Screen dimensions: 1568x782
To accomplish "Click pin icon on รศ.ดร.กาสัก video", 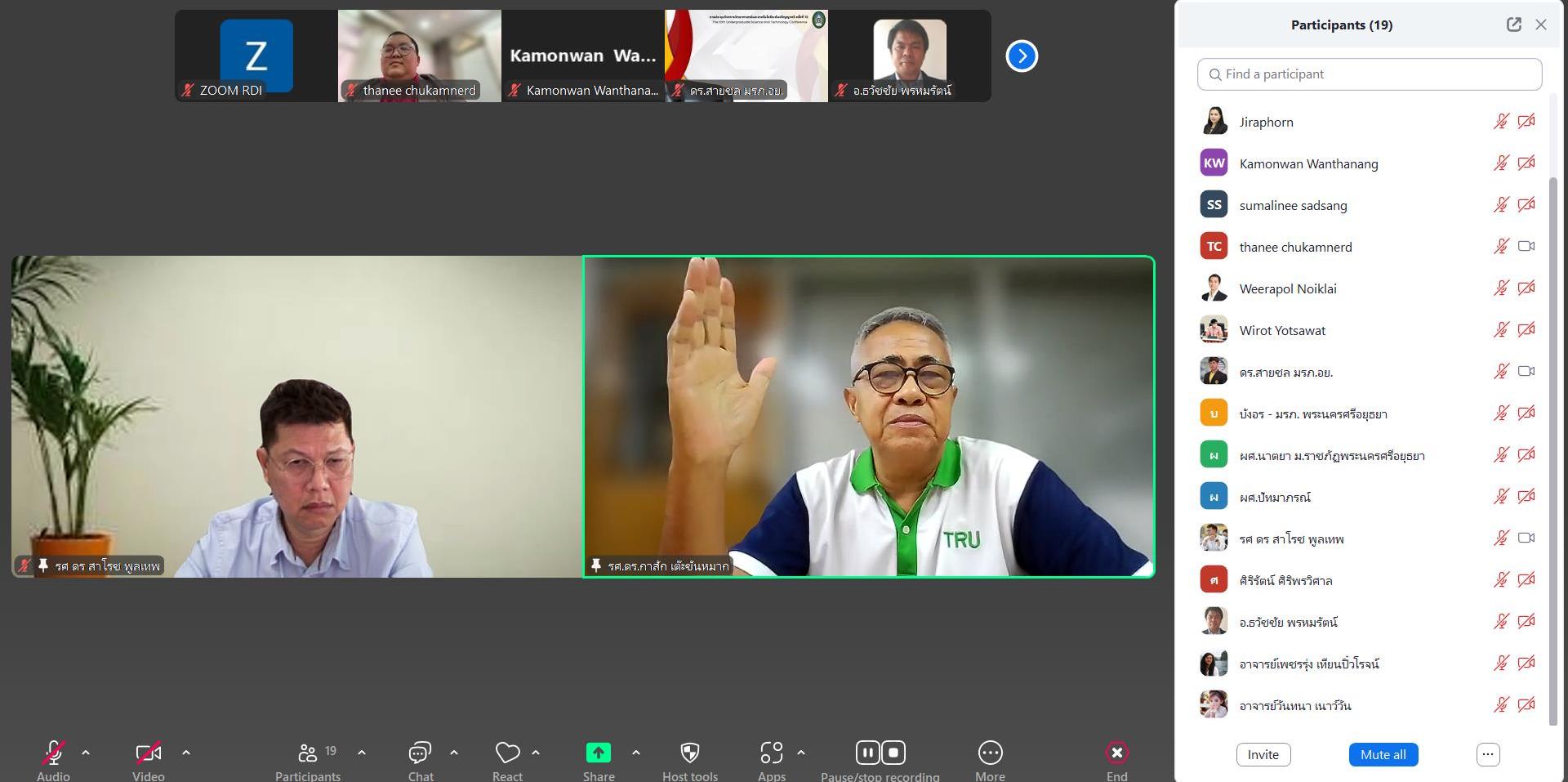I will 596,565.
